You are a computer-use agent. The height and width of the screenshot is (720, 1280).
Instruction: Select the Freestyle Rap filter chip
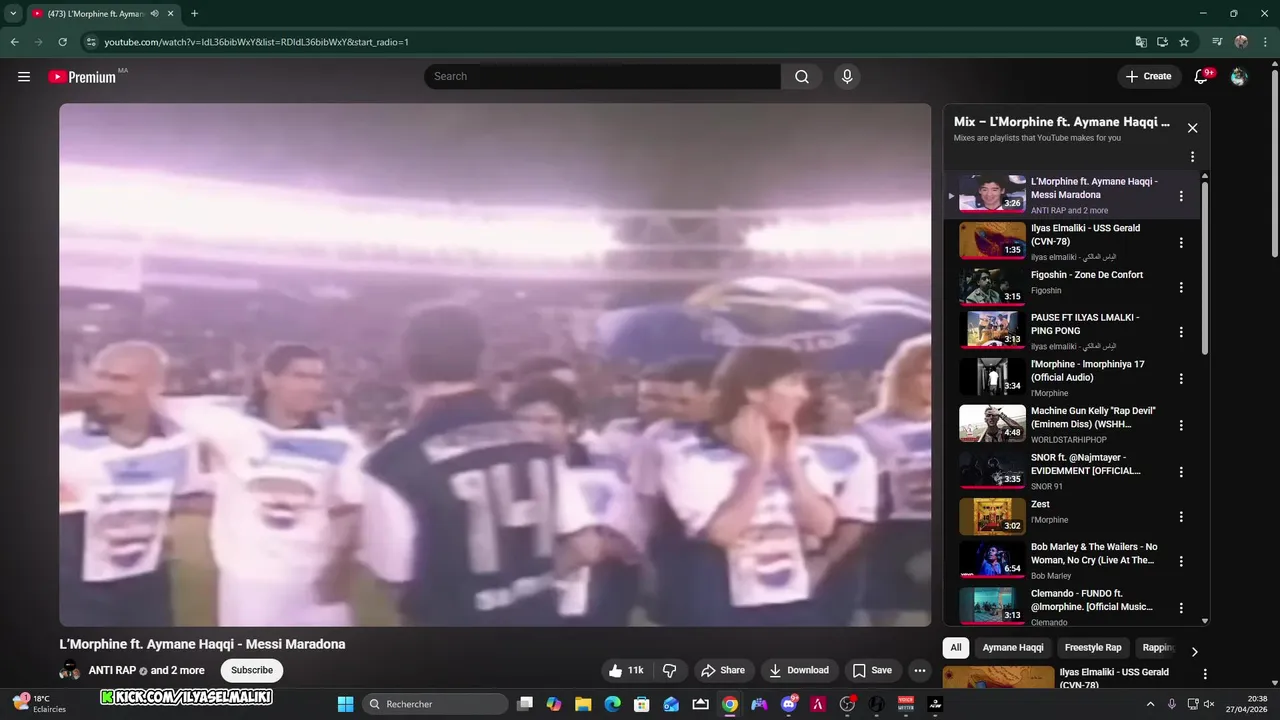(1093, 647)
